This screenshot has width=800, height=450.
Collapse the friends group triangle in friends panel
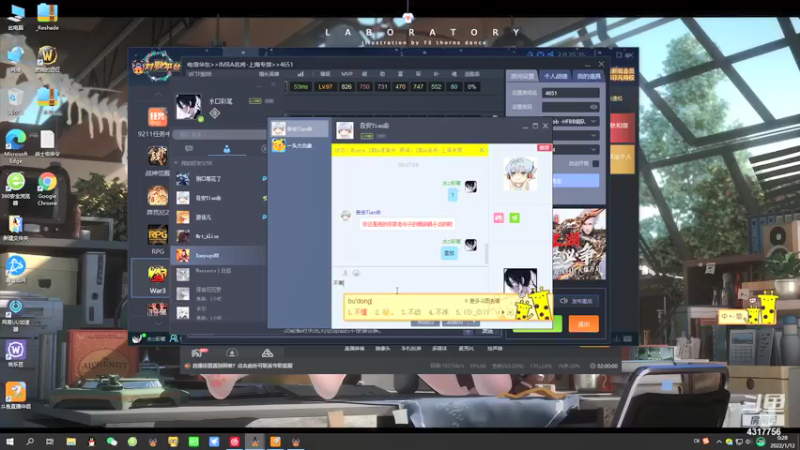(x=176, y=163)
